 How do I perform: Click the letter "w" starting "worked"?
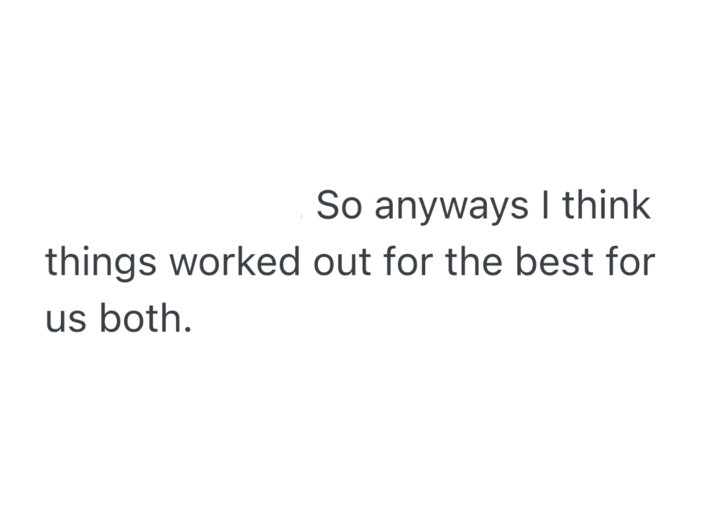[183, 265]
